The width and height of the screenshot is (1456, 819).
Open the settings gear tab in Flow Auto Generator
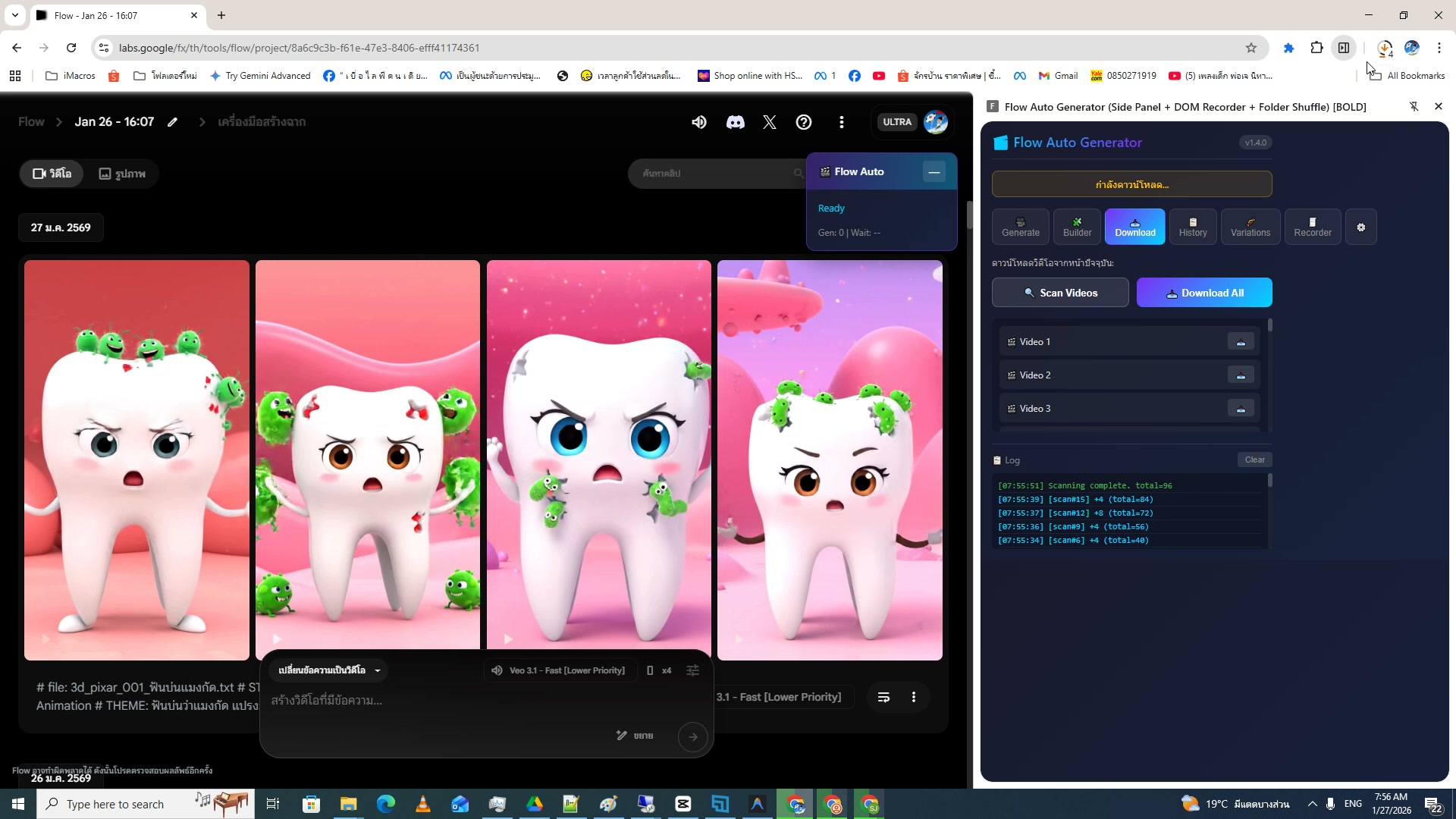(1360, 227)
